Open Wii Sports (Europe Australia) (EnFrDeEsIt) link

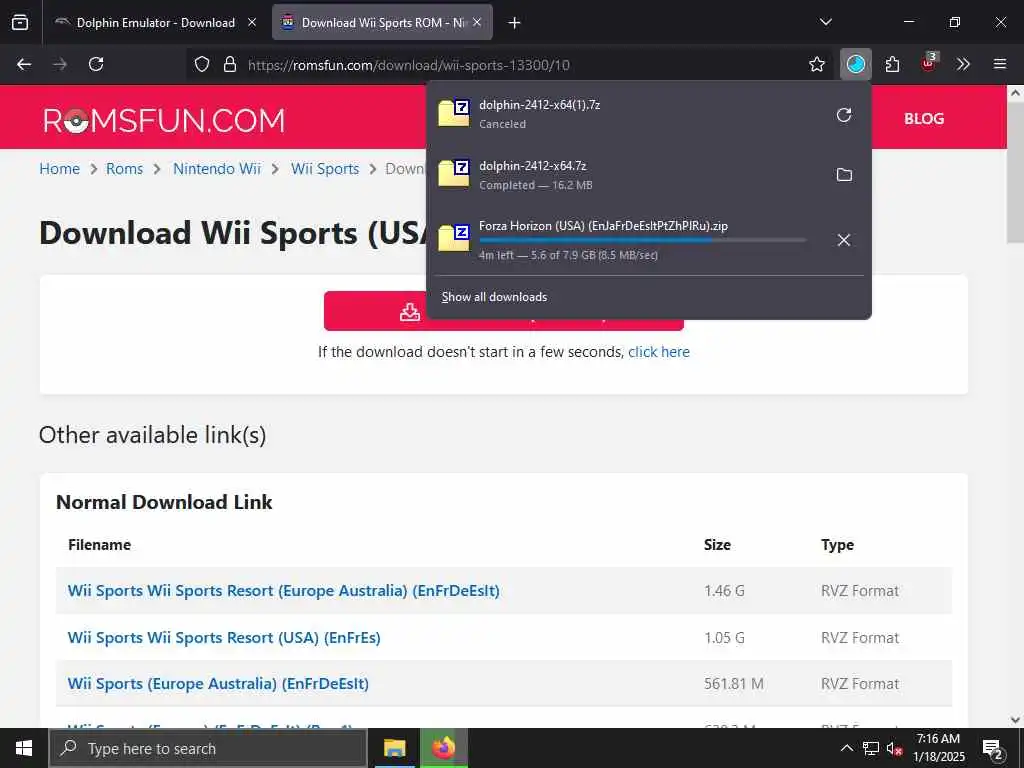point(218,684)
